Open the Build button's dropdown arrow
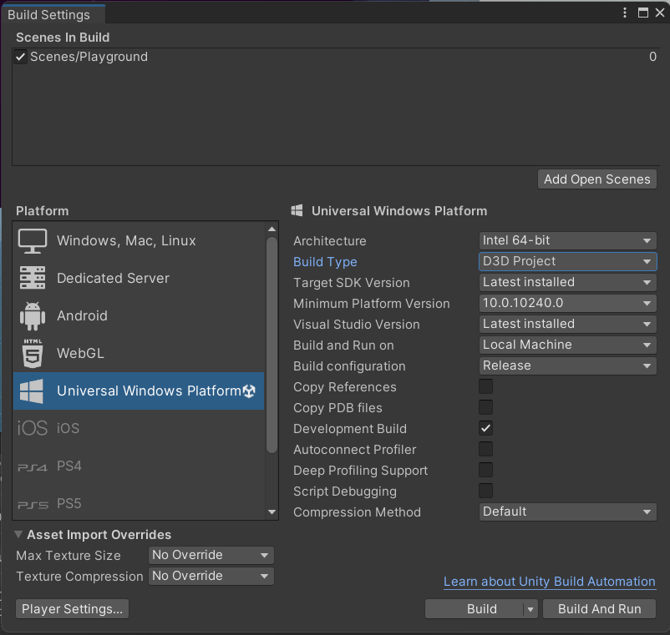 530,609
